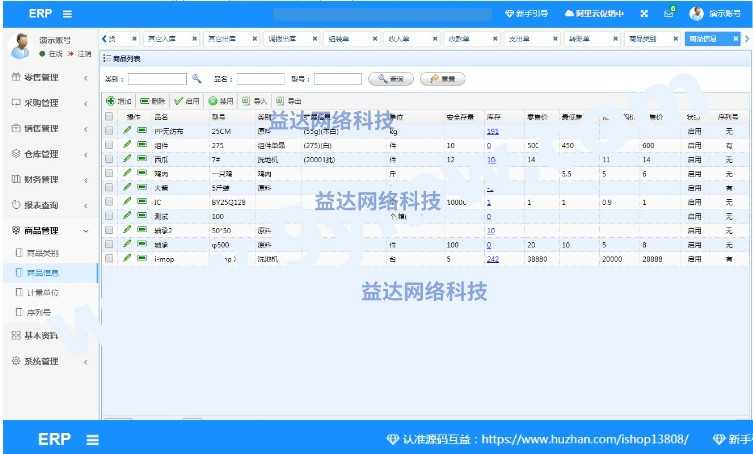Click the 重置 reset button
Viewport: 753px width, 454px height.
pos(443,79)
